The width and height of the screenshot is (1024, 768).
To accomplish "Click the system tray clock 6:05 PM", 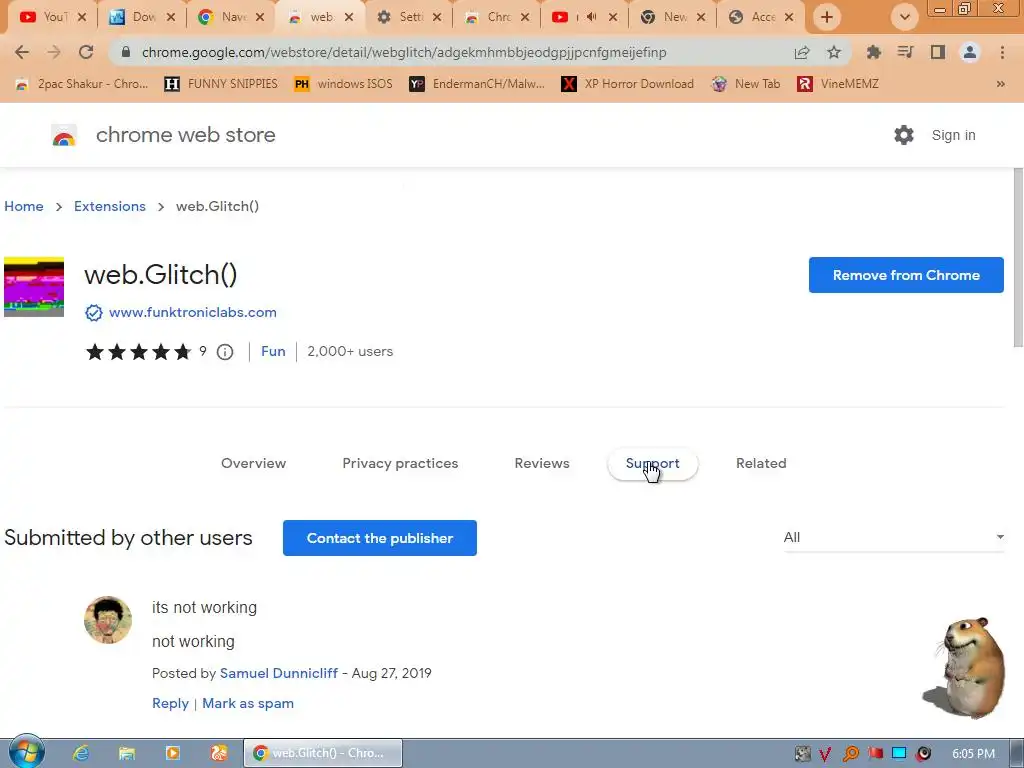I will pyautogui.click(x=973, y=754).
